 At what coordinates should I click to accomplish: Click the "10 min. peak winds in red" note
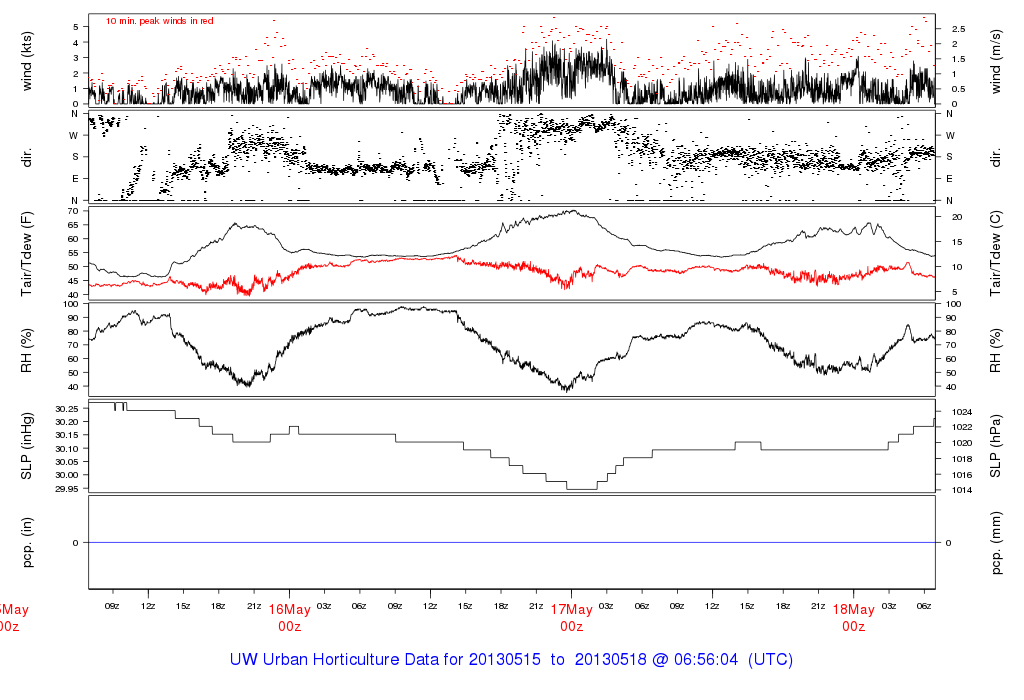[159, 21]
